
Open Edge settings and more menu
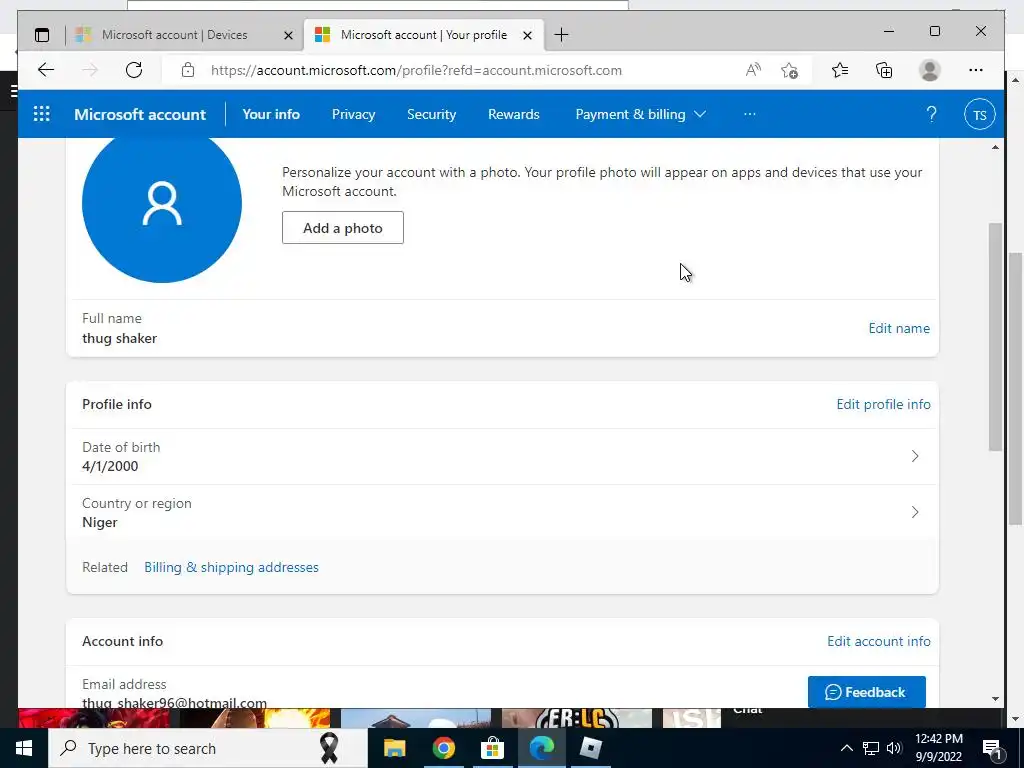pyautogui.click(x=976, y=70)
